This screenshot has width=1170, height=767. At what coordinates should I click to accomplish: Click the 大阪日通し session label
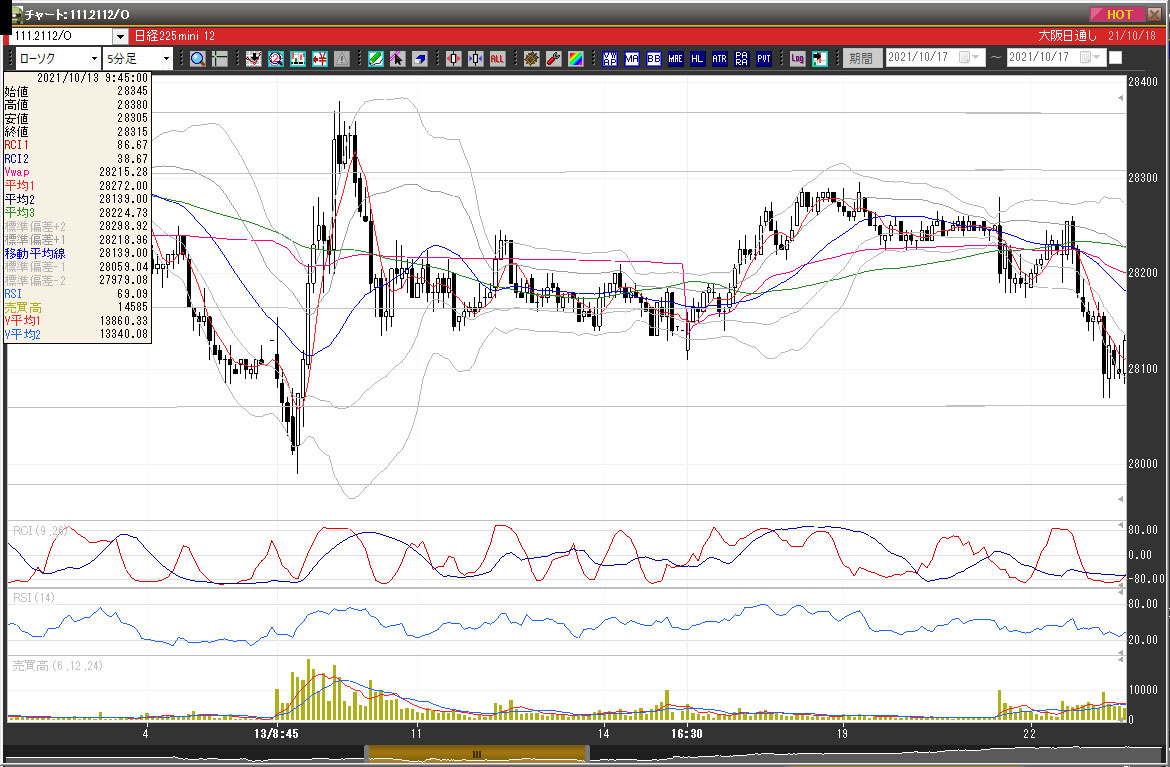(1068, 36)
